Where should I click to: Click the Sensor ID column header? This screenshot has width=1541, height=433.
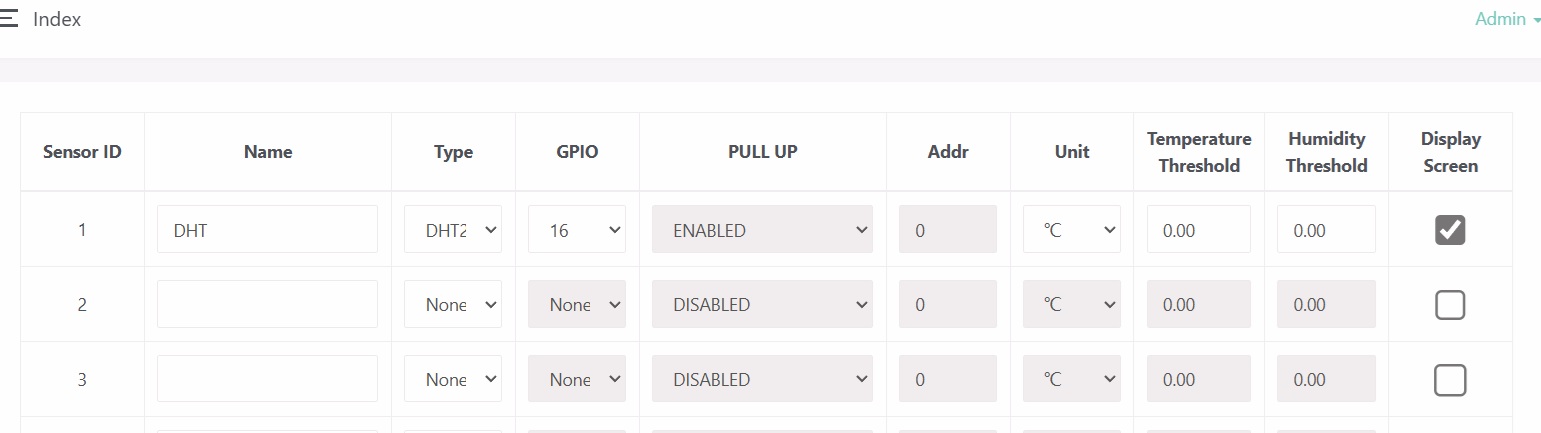(82, 152)
